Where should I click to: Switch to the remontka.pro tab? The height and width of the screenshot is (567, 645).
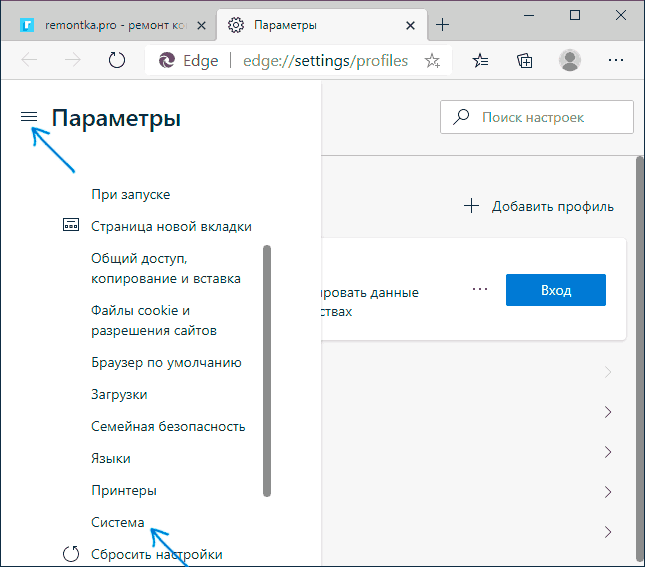point(109,25)
